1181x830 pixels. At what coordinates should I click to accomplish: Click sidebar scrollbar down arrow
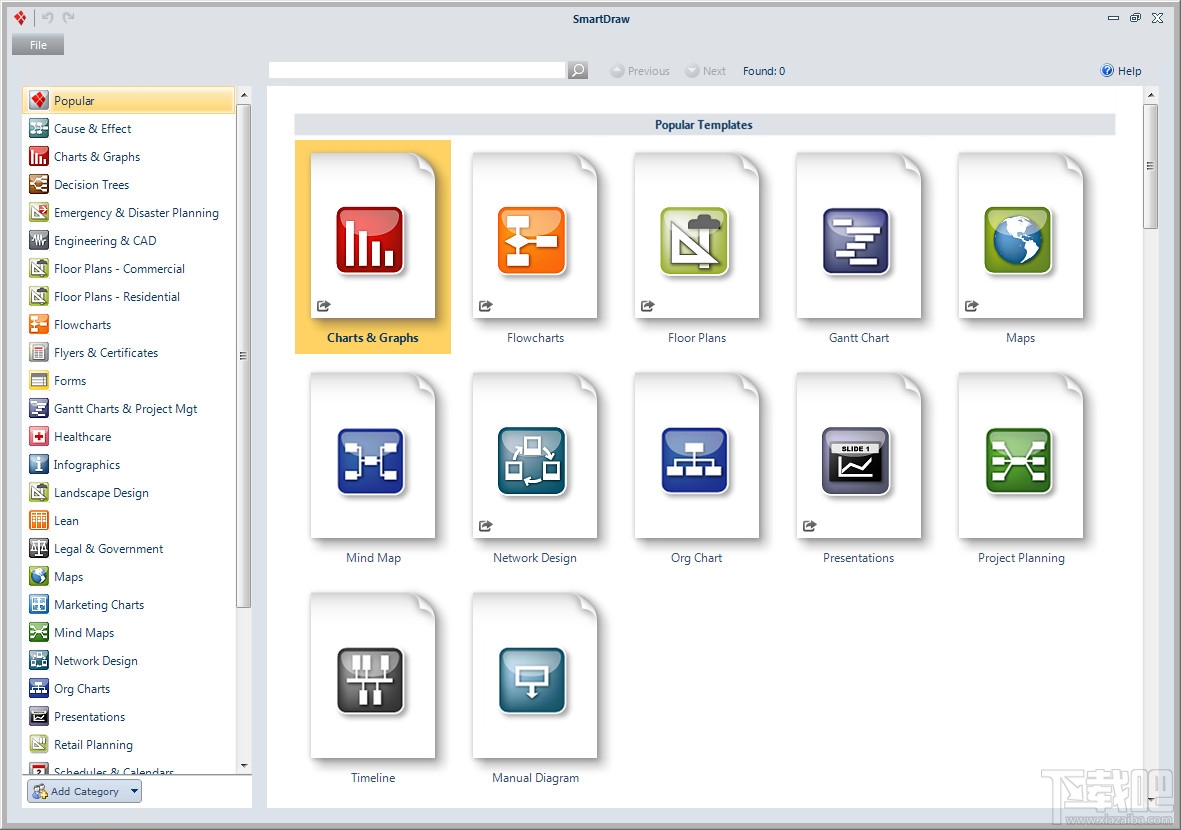(243, 765)
